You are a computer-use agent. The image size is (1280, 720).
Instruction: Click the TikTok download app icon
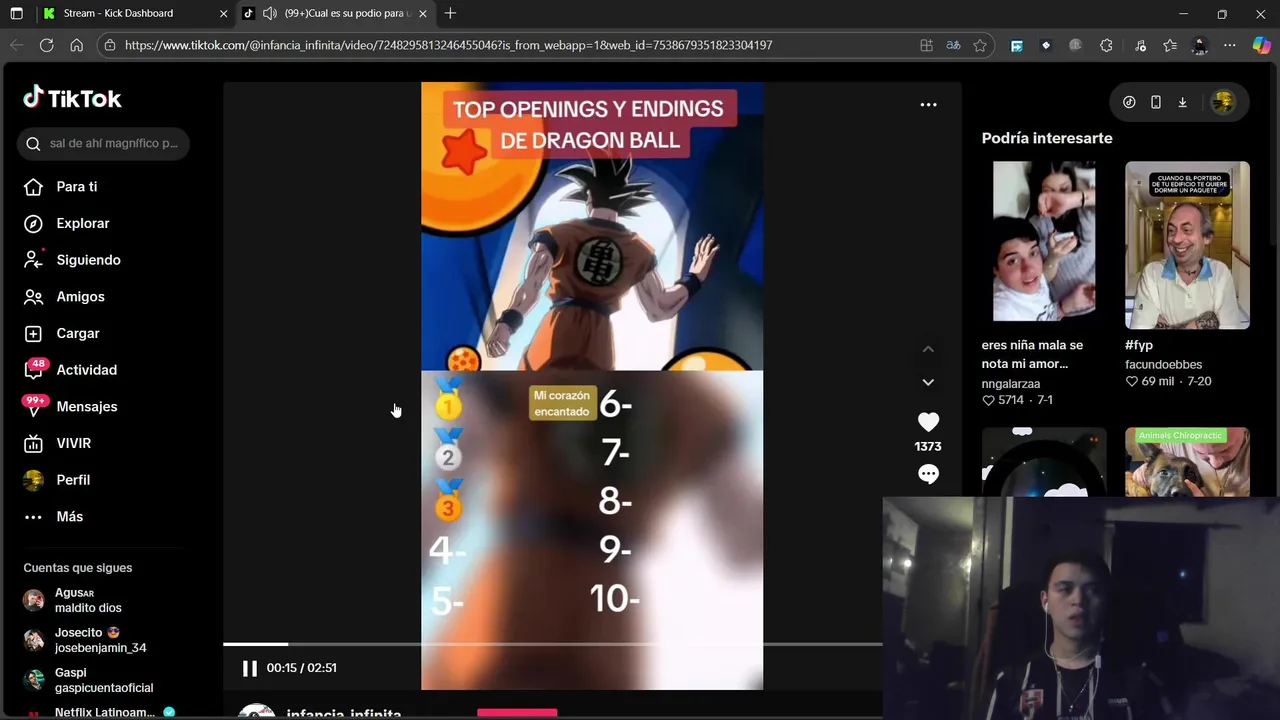click(x=1182, y=102)
